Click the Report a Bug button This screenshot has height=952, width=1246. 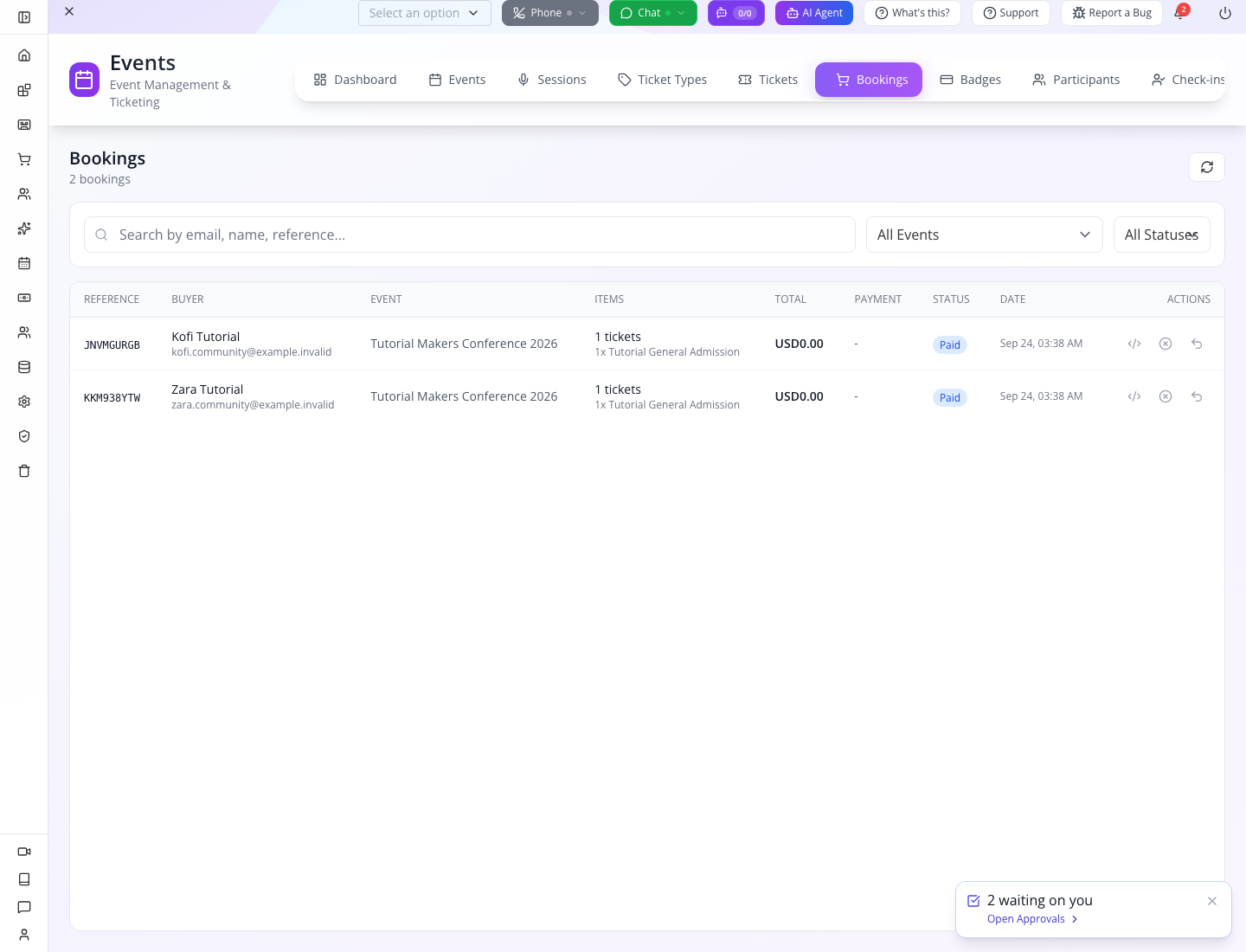pyautogui.click(x=1112, y=13)
